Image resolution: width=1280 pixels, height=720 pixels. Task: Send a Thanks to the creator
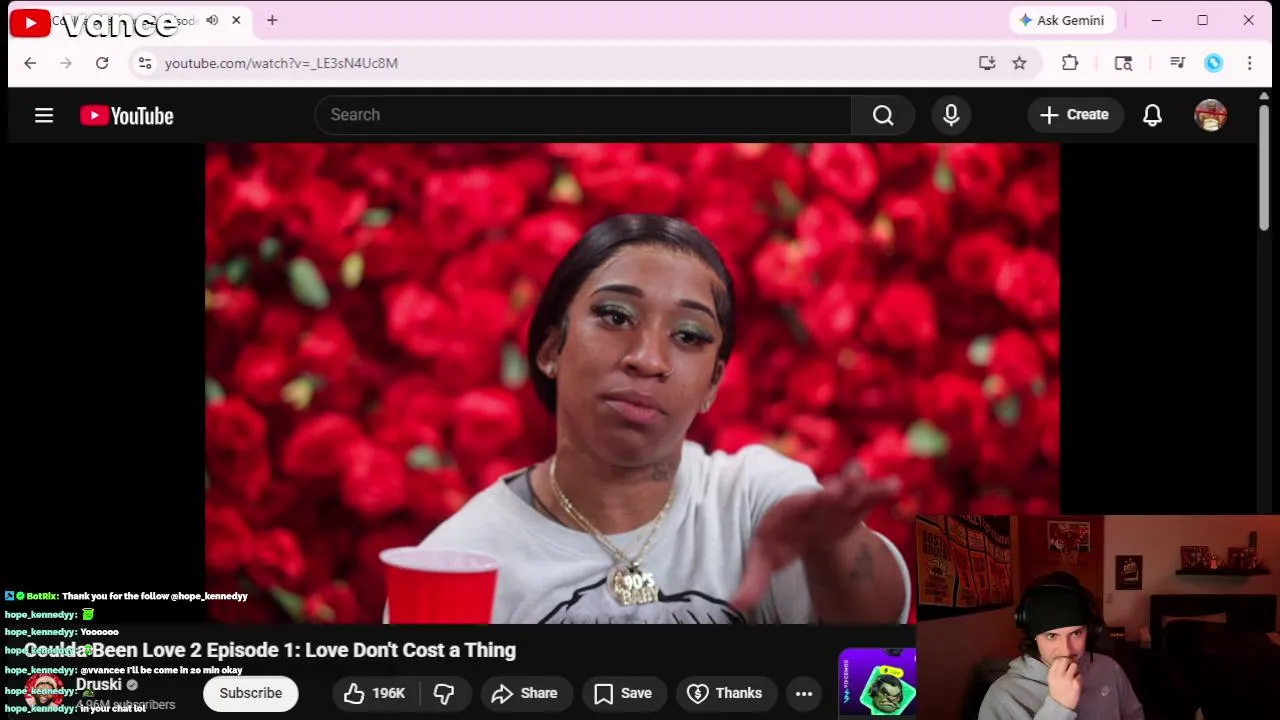coord(725,693)
